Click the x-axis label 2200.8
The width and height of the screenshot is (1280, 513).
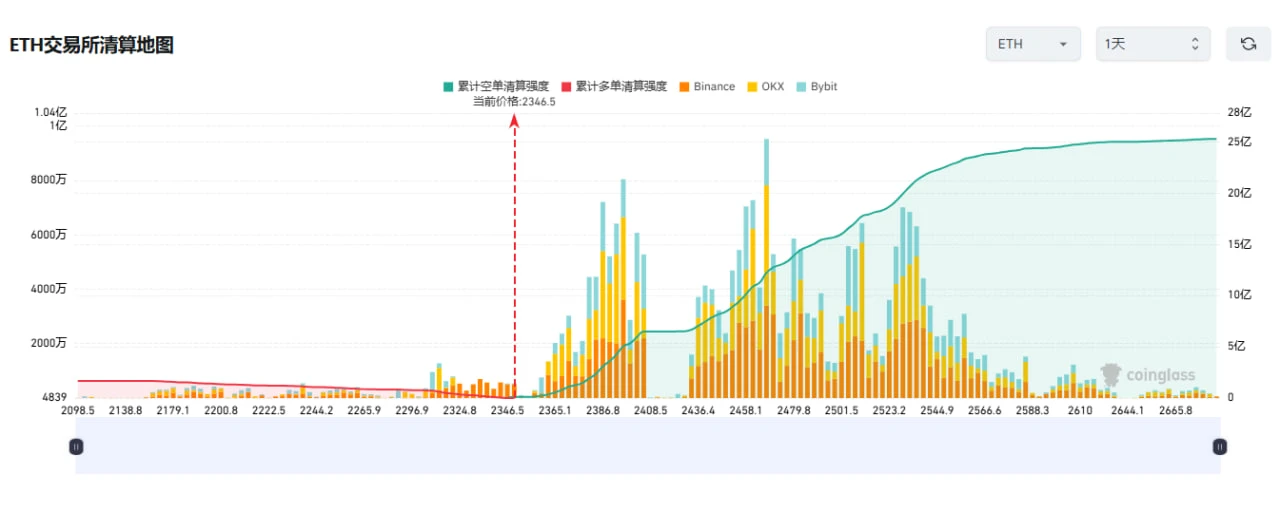pyautogui.click(x=221, y=410)
